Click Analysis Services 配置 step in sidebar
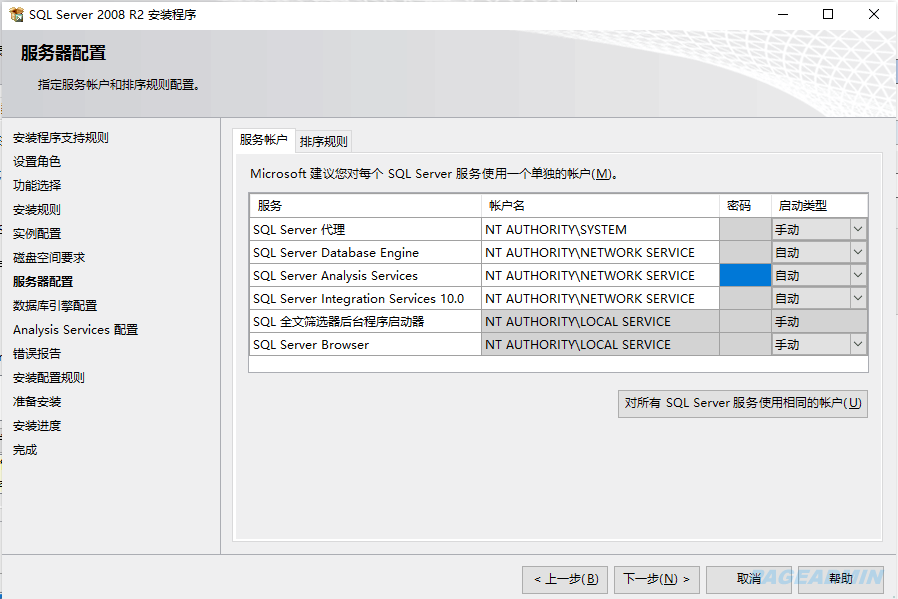This screenshot has height=599, width=898. (76, 330)
